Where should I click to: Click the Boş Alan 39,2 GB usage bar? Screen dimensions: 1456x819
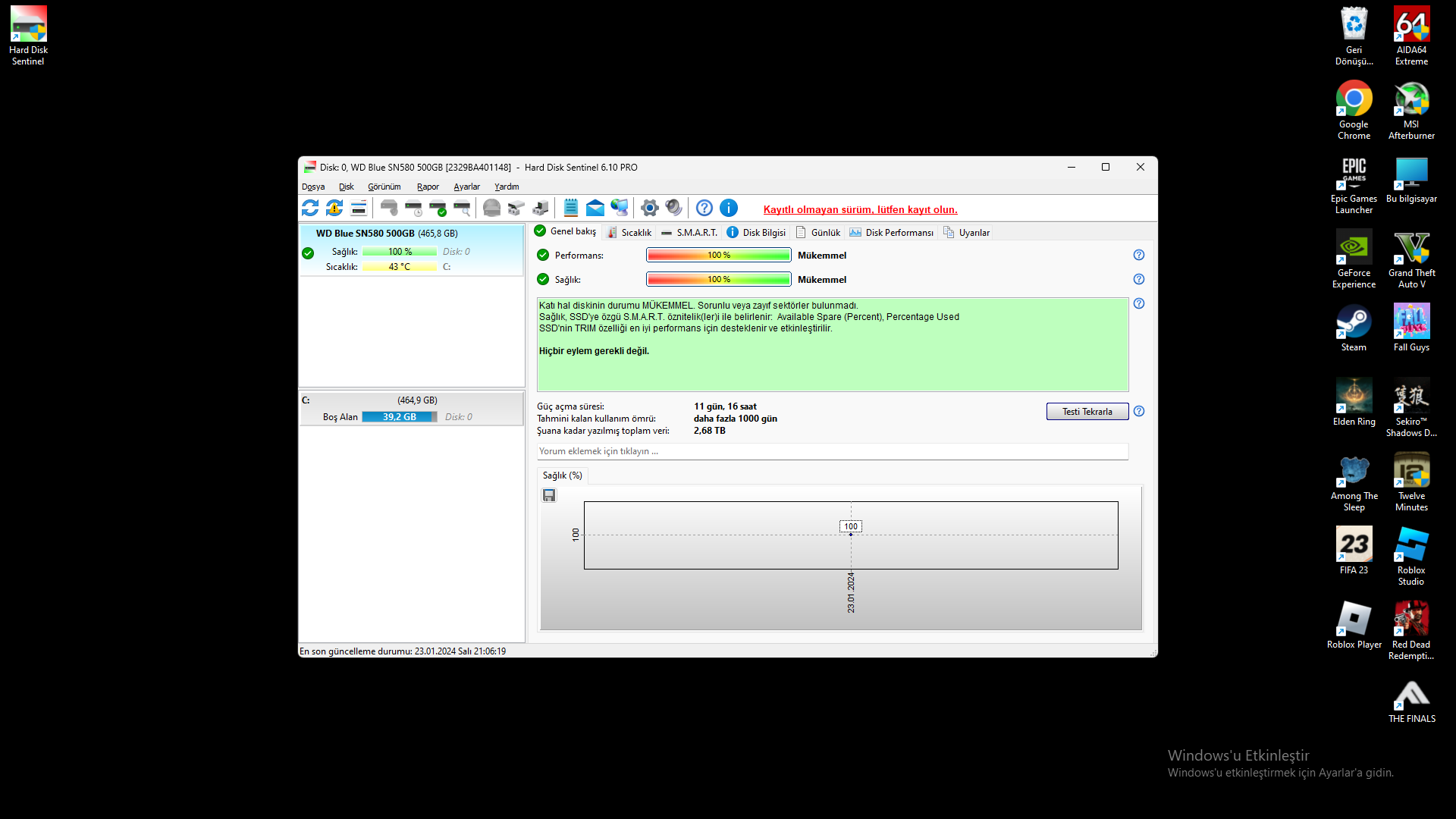click(x=400, y=417)
